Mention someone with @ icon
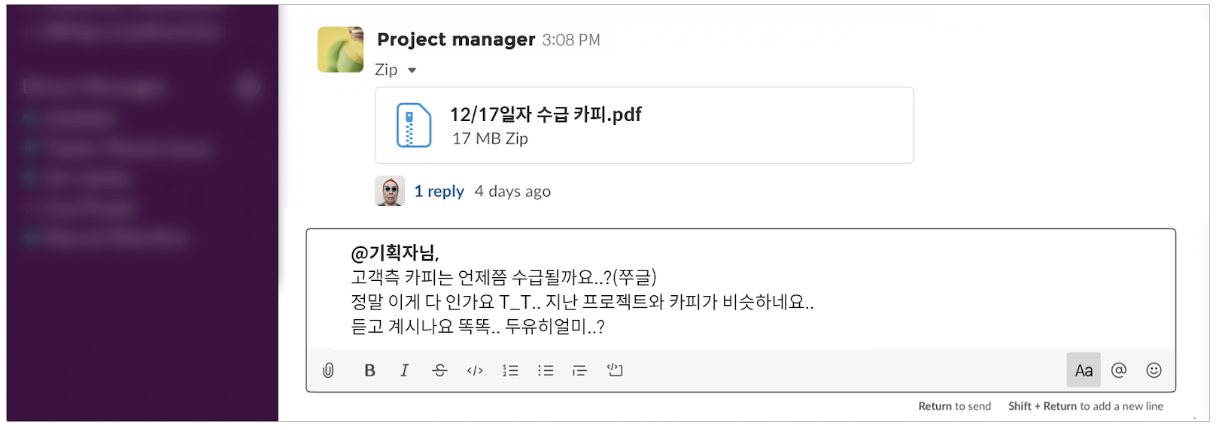The width and height of the screenshot is (1220, 430). pyautogui.click(x=1119, y=370)
